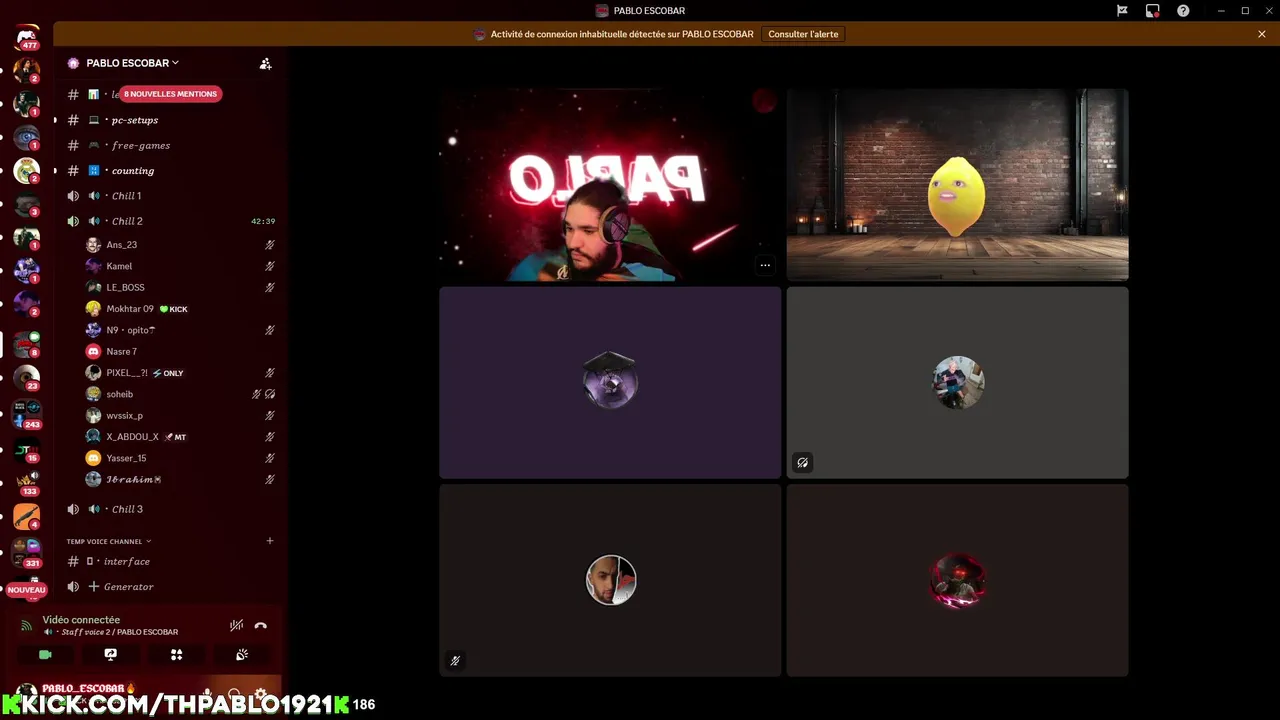The height and width of the screenshot is (720, 1280).
Task: Open the server with 243 badge
Action: (27, 412)
